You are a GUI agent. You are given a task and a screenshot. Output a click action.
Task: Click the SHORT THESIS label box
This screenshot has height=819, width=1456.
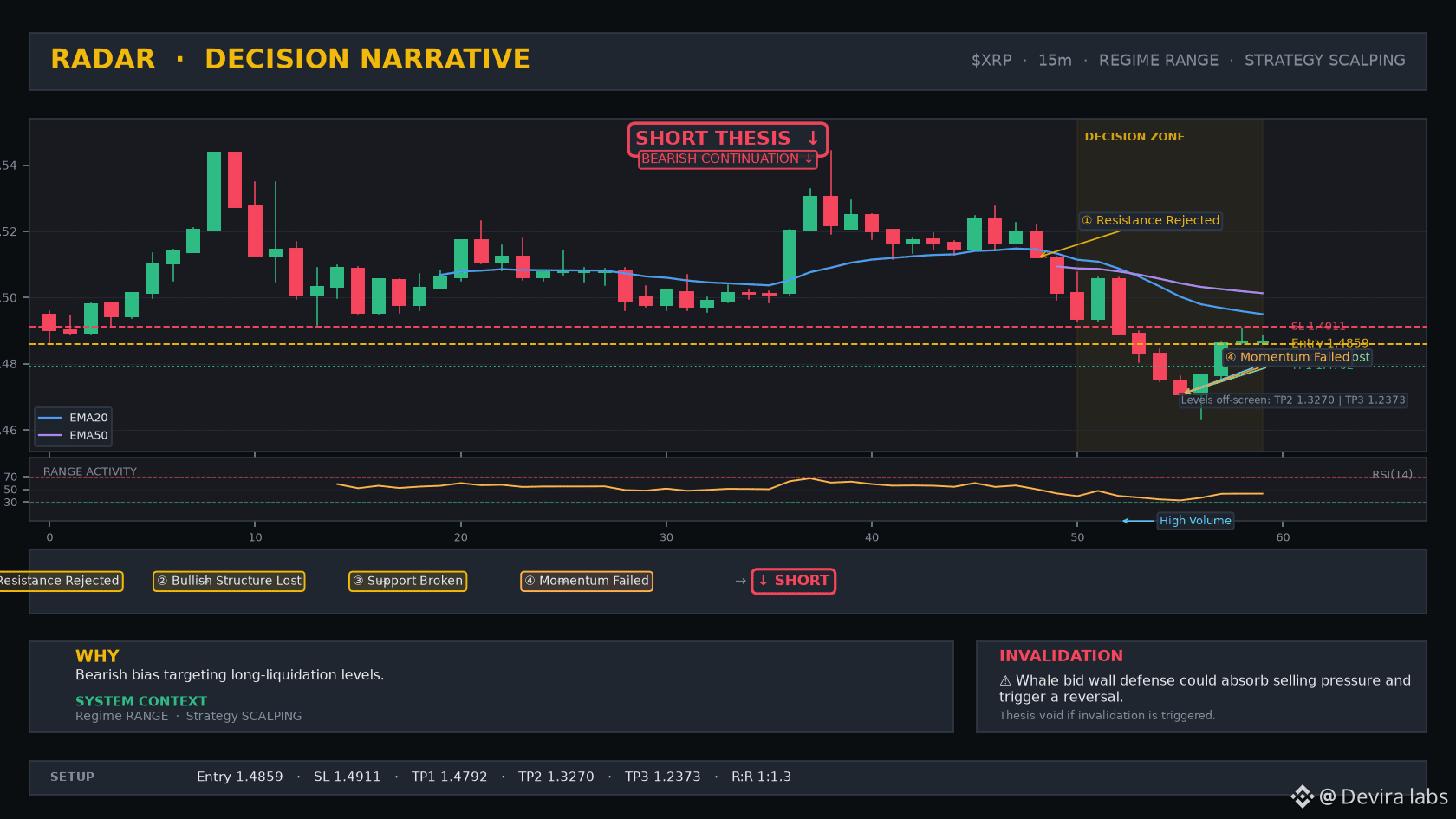728,139
